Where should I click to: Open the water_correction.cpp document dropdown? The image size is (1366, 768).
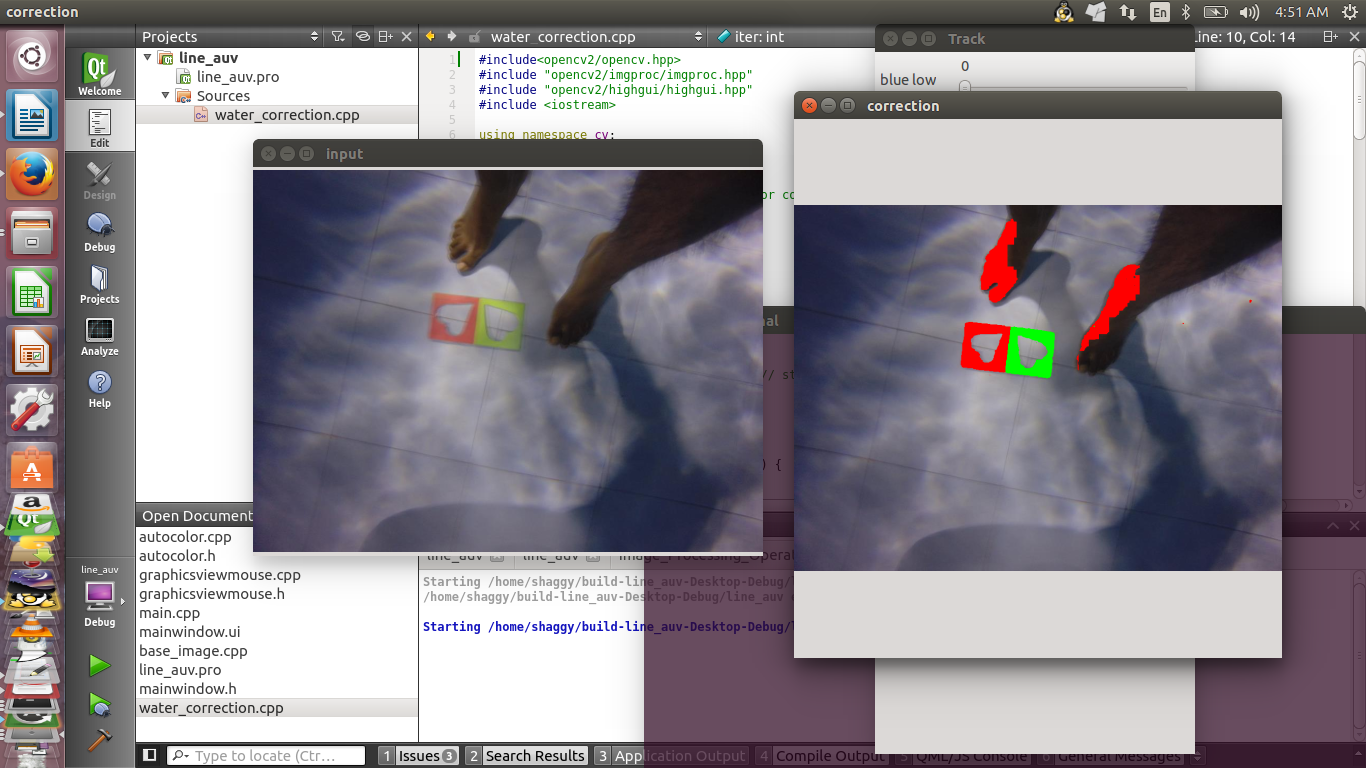[x=597, y=36]
